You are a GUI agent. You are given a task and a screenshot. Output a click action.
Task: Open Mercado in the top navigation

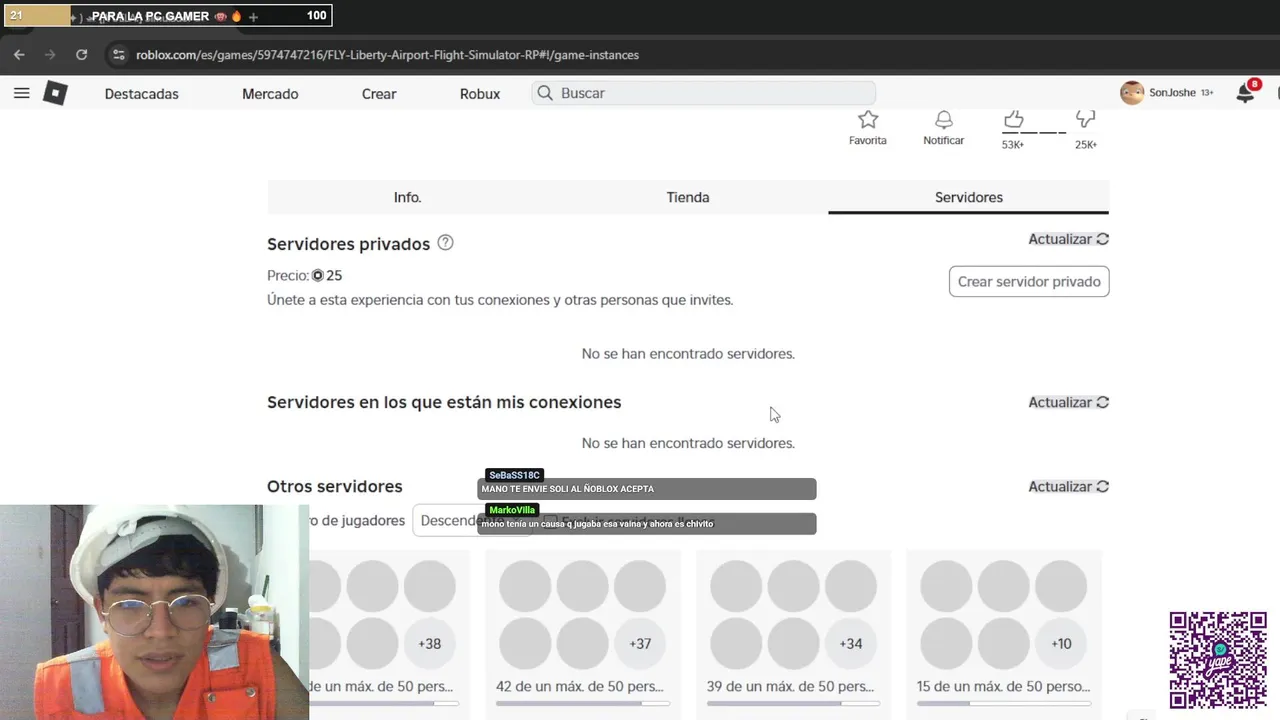tap(270, 94)
